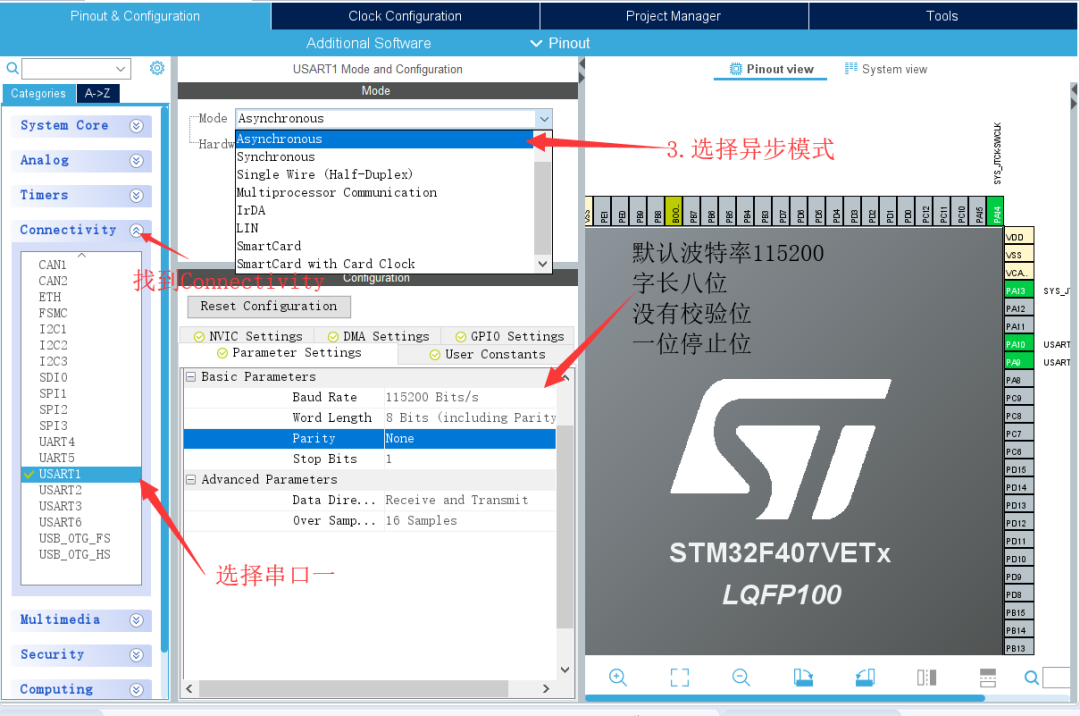1080x716 pixels.
Task: Select the Pinout & Configuration tab
Action: (x=135, y=16)
